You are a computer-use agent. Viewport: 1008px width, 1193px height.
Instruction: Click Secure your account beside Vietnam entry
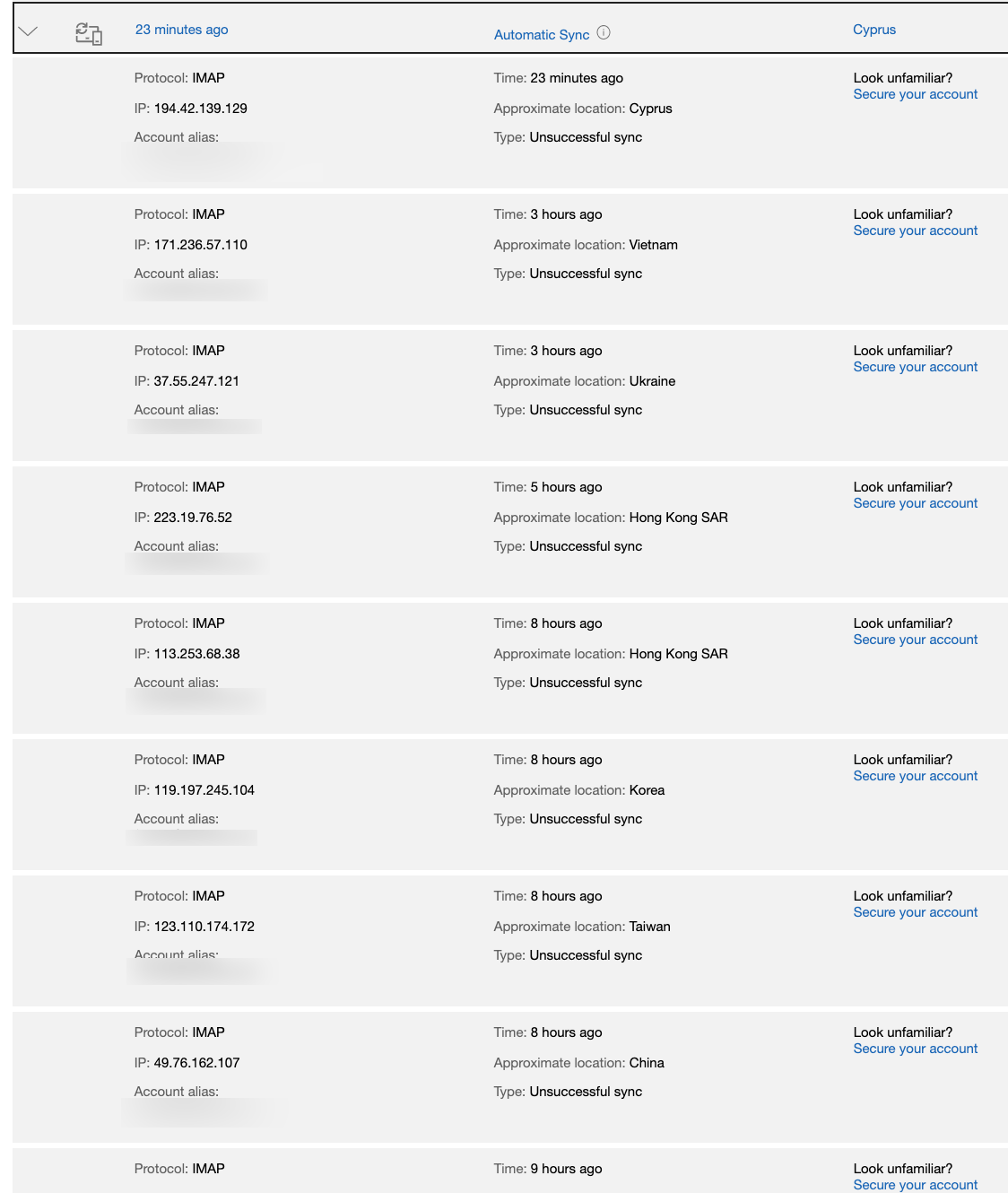(x=915, y=231)
